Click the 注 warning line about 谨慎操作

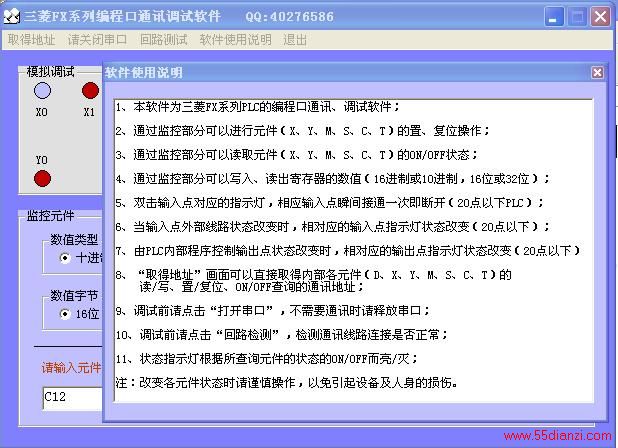(x=287, y=383)
